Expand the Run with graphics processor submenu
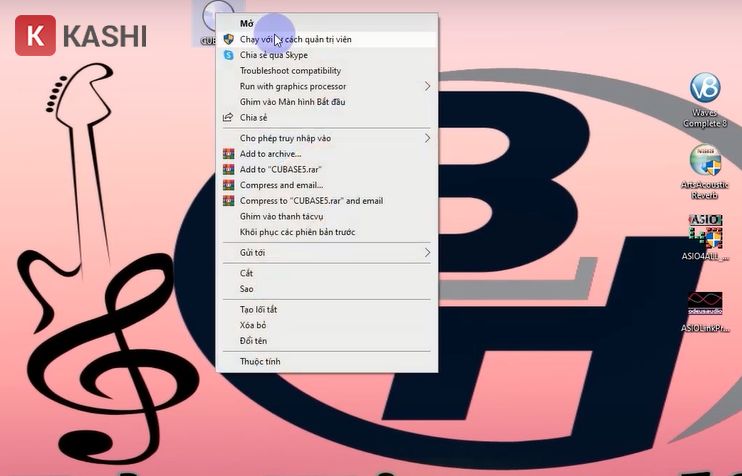Screen dimensions: 742x476 pyautogui.click(x=427, y=86)
